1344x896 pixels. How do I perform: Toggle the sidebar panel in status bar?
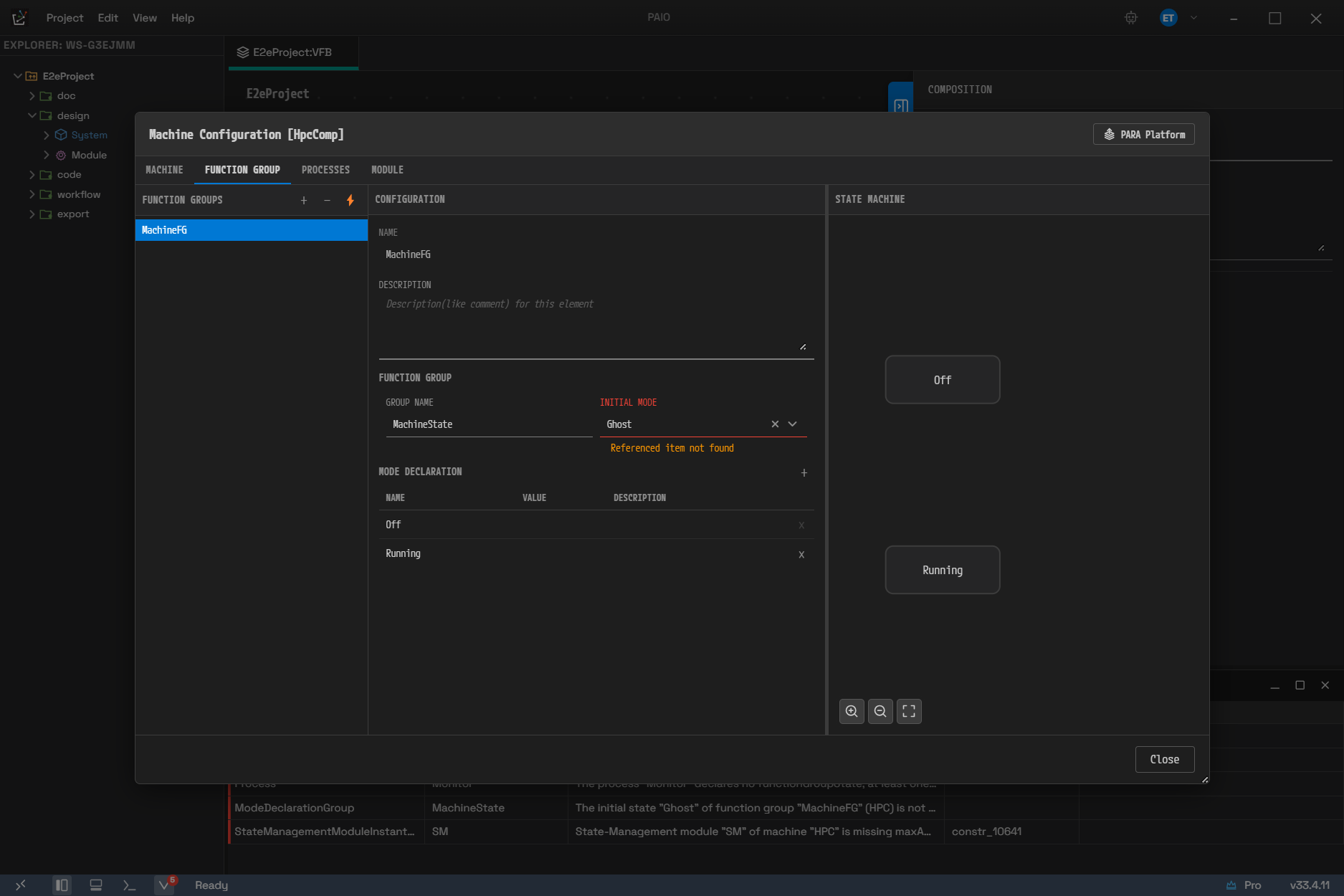coord(62,885)
